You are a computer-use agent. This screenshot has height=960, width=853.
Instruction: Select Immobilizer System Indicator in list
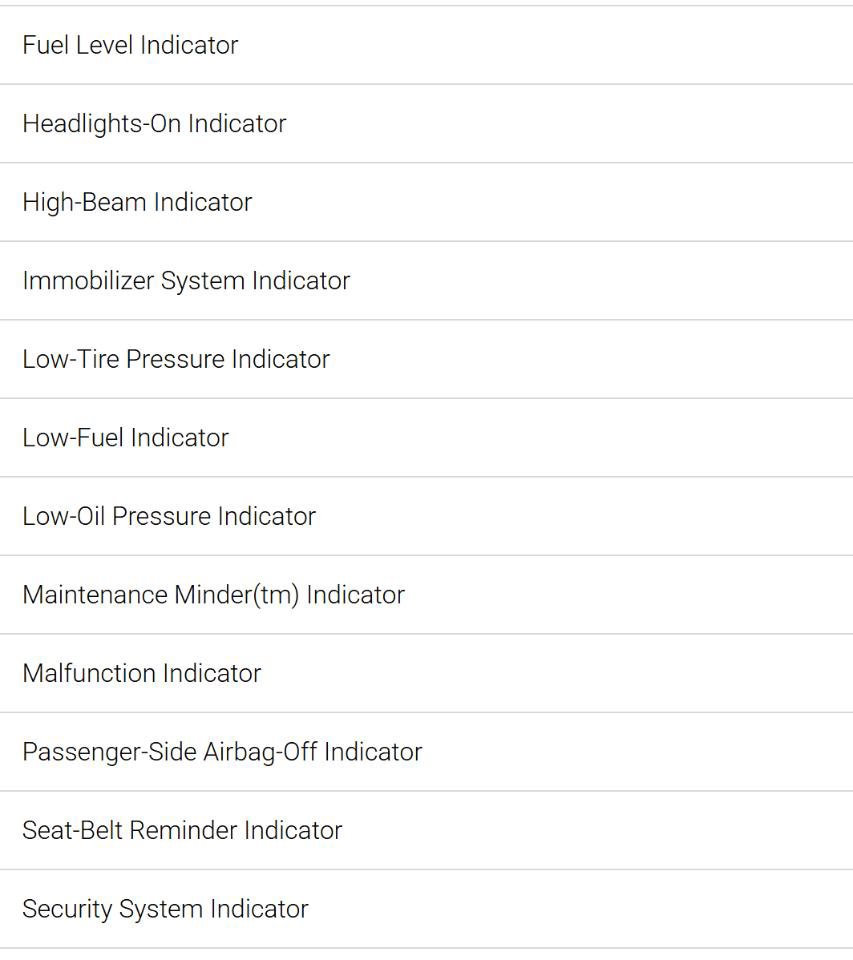click(x=426, y=280)
